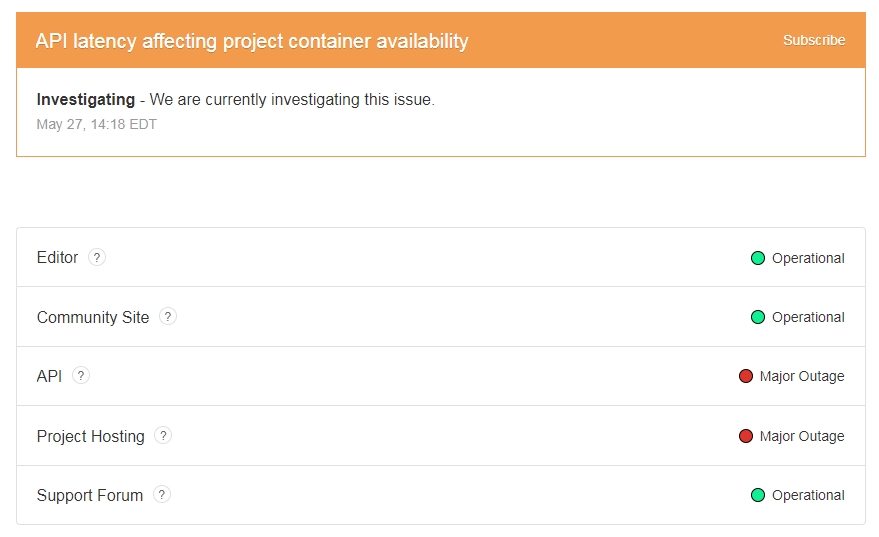879x537 pixels.
Task: Open the help tooltip for API
Action: pos(81,376)
